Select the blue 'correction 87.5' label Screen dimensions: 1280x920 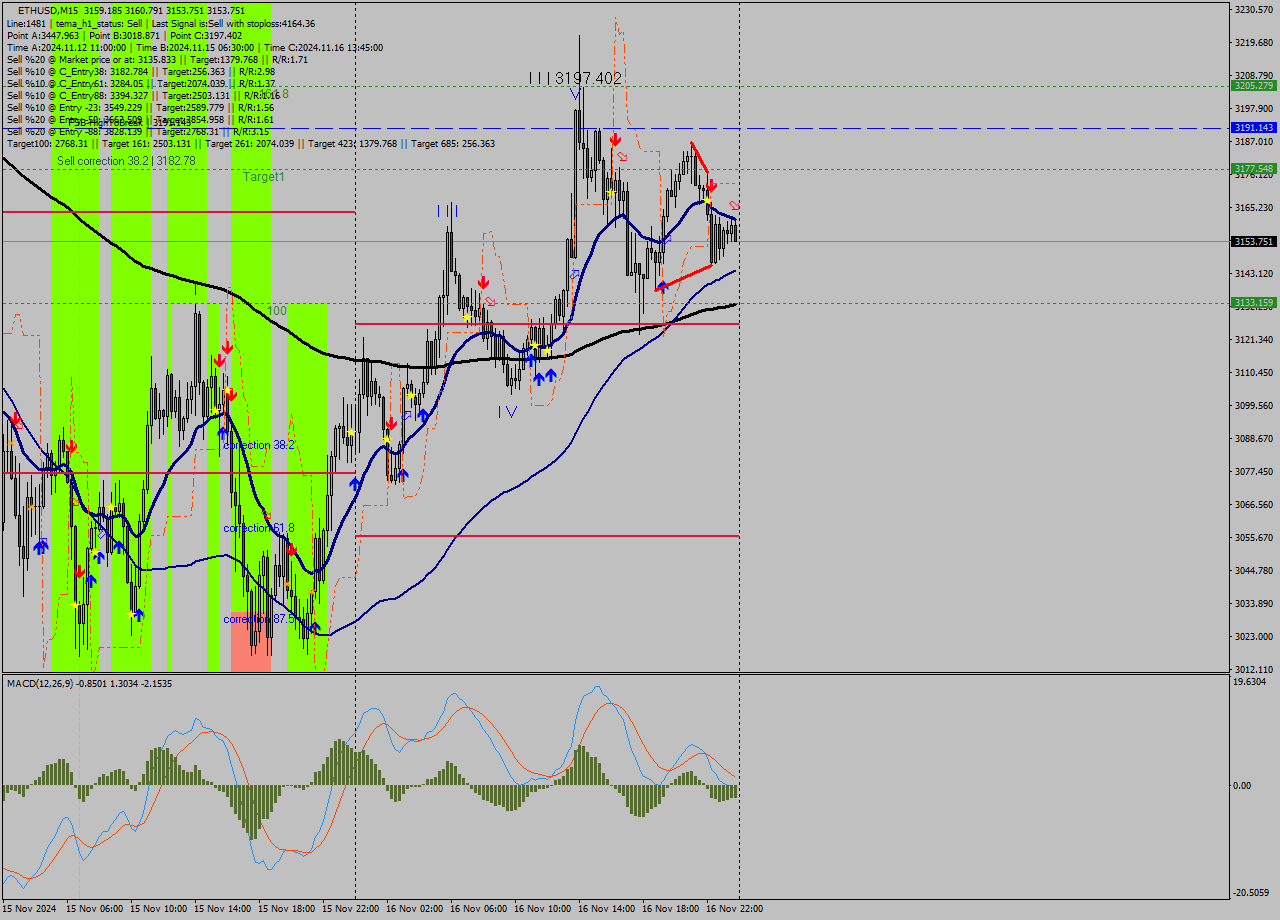(x=259, y=619)
